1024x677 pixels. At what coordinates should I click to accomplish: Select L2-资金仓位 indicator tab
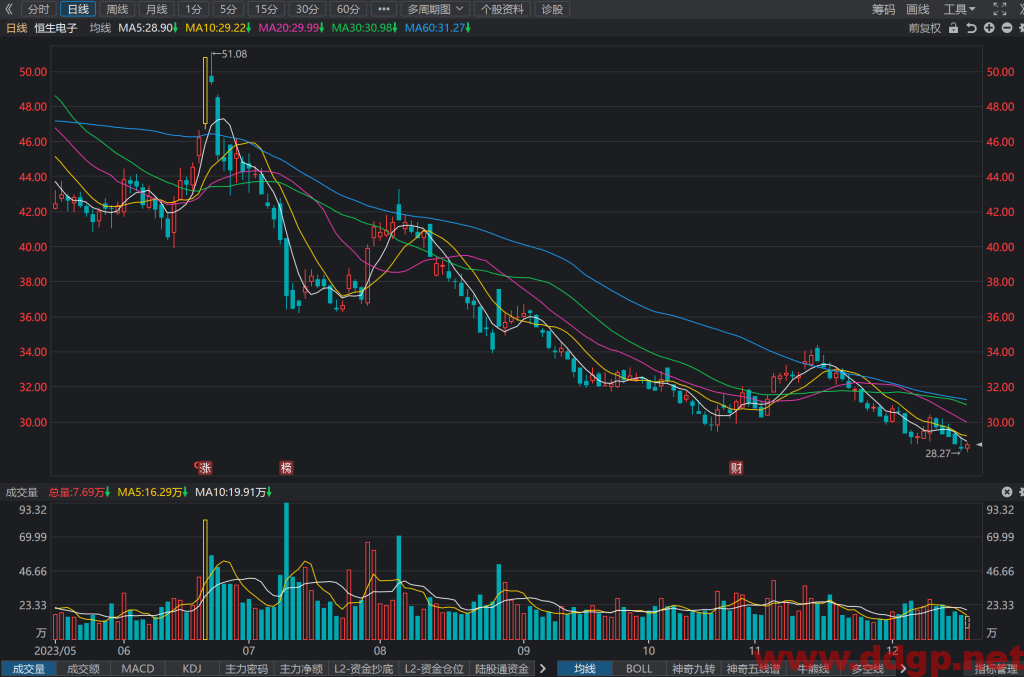point(434,669)
